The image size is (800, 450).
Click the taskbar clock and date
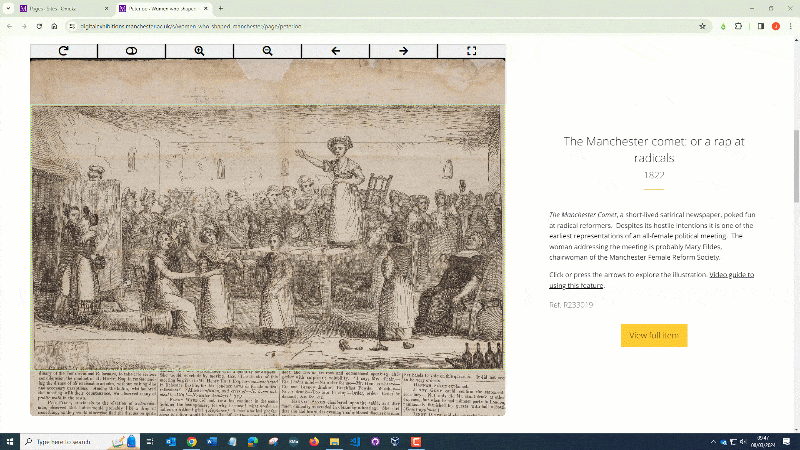pos(763,442)
